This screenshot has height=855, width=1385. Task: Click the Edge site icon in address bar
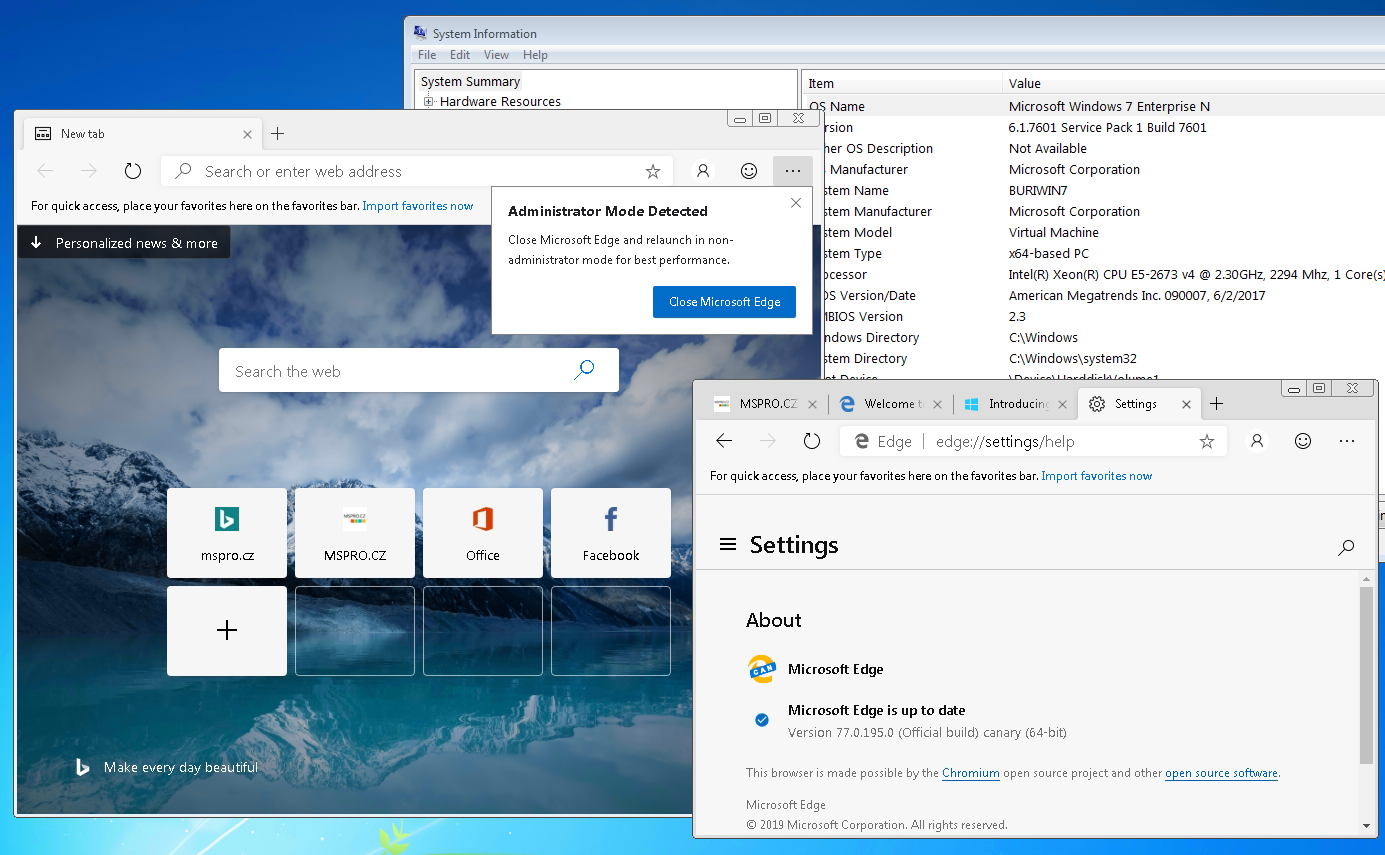click(861, 441)
